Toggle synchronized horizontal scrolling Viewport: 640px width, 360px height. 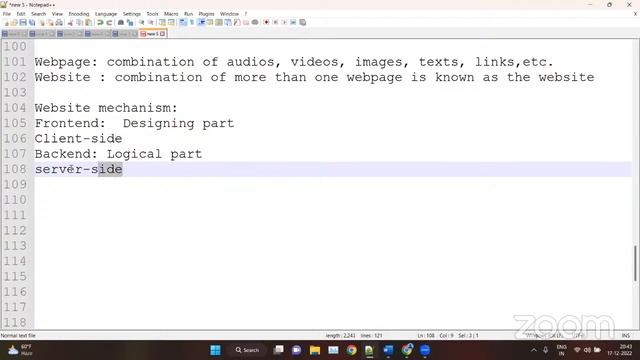pyautogui.click(x=171, y=23)
